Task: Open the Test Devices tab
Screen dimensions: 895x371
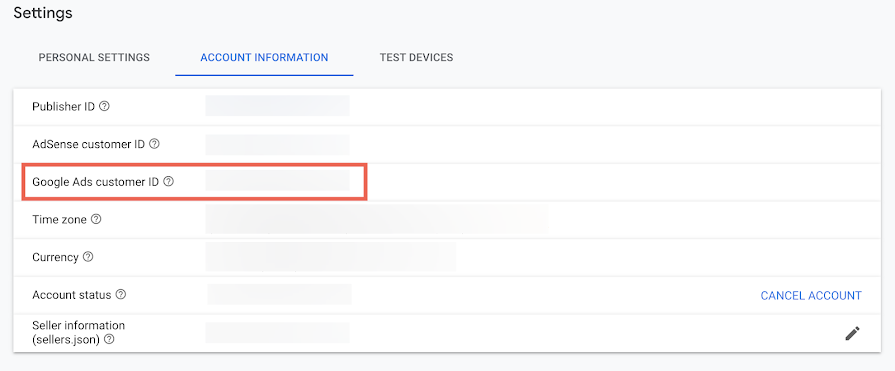Action: 417,58
